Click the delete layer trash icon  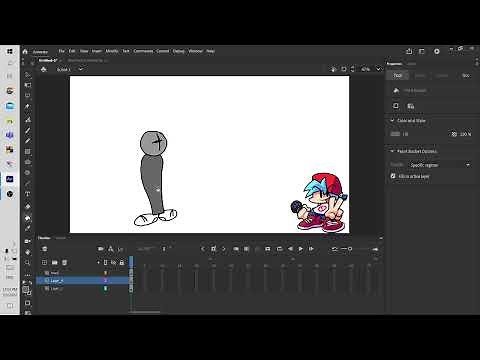[x=65, y=263]
